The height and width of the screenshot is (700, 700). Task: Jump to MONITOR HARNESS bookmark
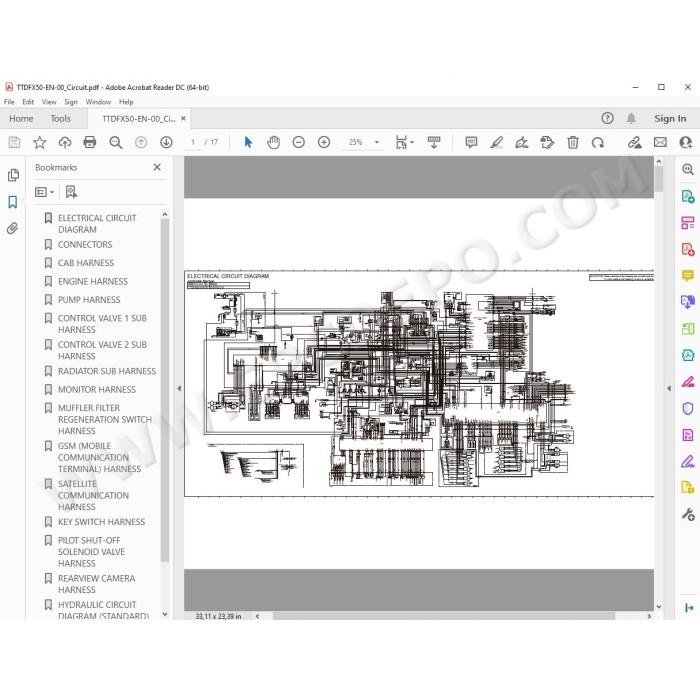pos(97,390)
